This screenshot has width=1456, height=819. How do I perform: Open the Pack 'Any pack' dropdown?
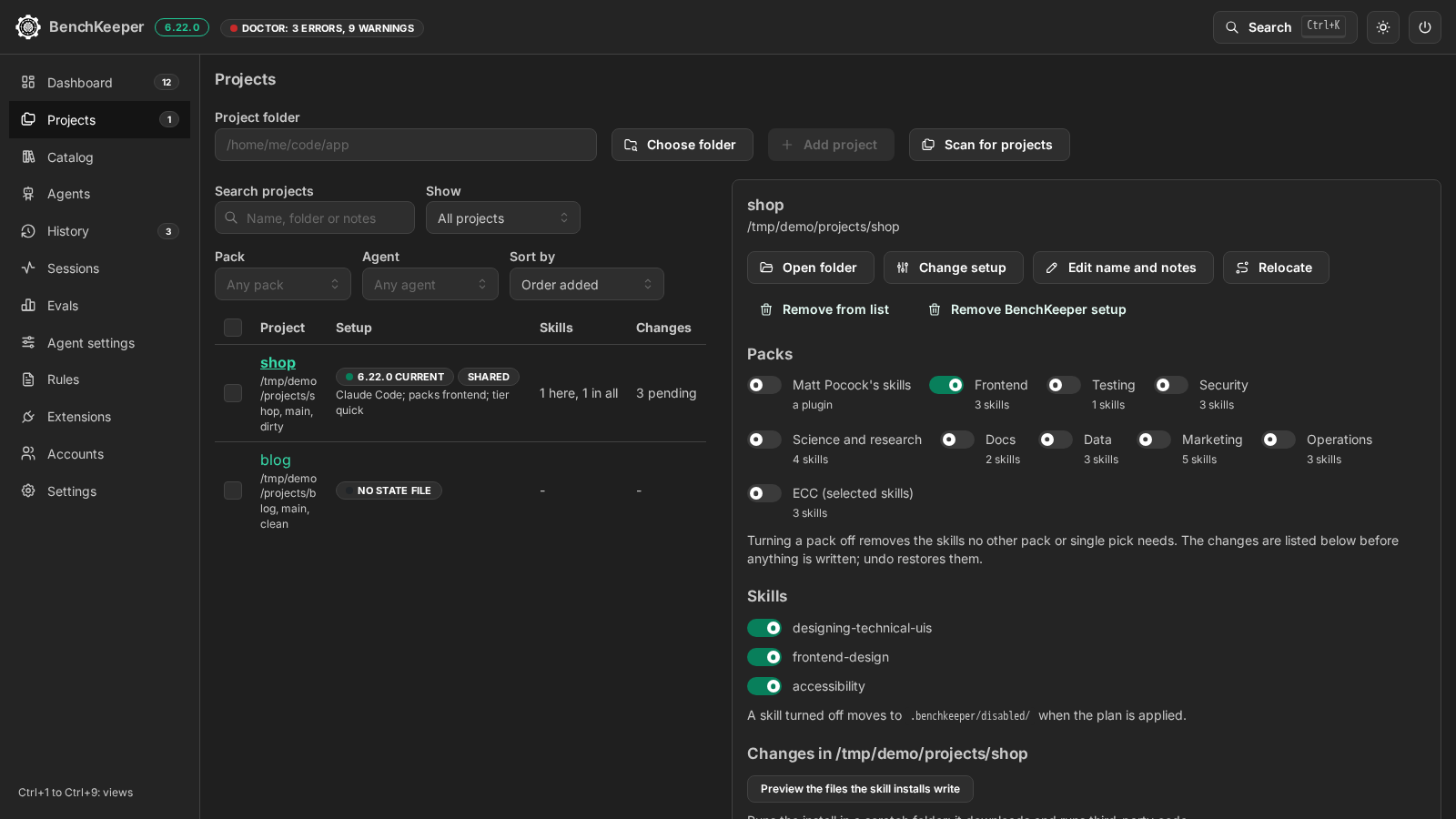click(x=283, y=285)
